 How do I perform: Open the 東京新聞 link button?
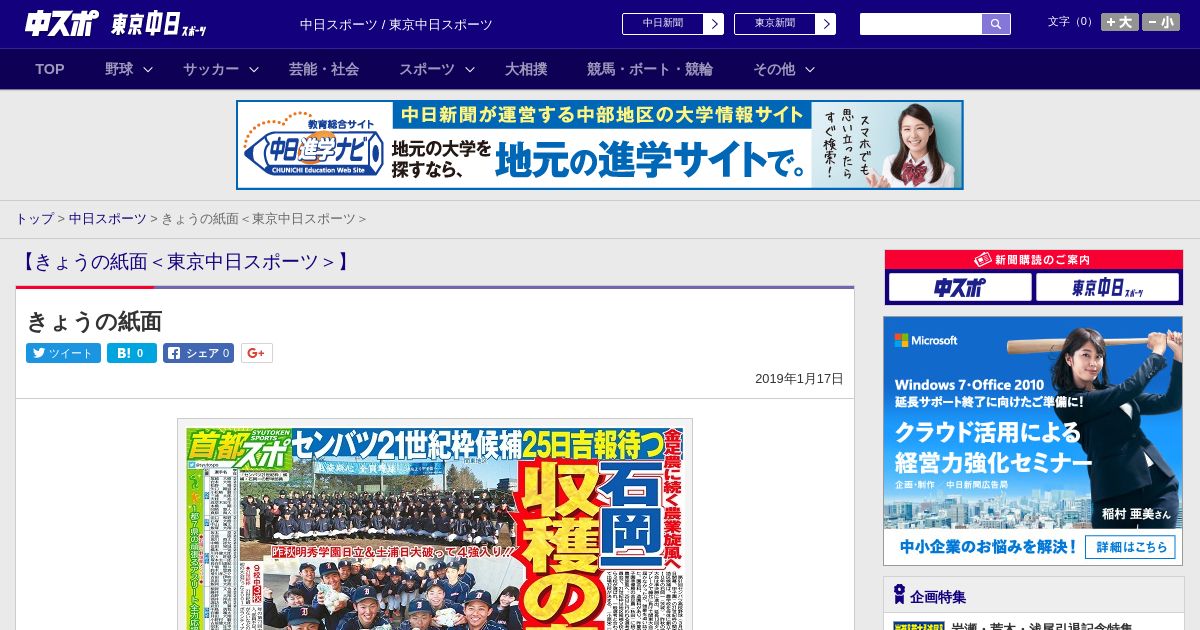(x=775, y=24)
